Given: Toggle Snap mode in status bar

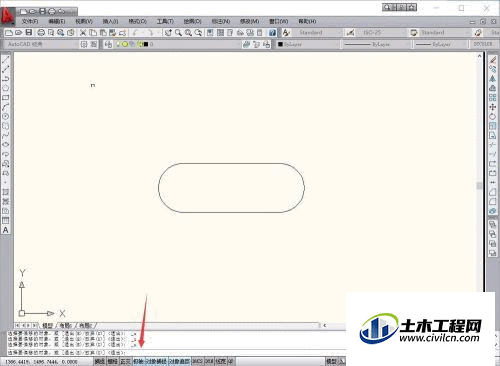Looking at the screenshot, I should 100,361.
